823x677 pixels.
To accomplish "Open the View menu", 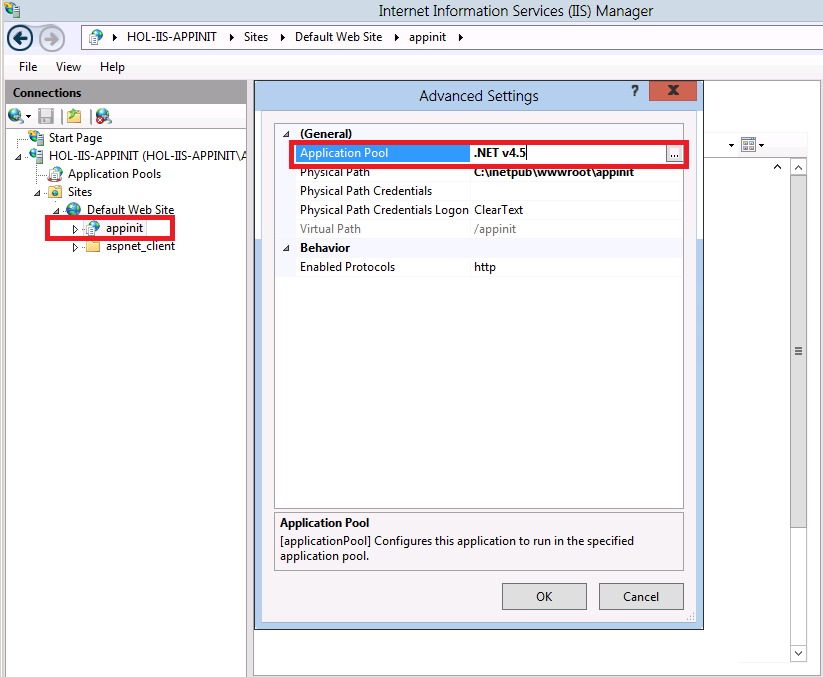I will coord(68,66).
